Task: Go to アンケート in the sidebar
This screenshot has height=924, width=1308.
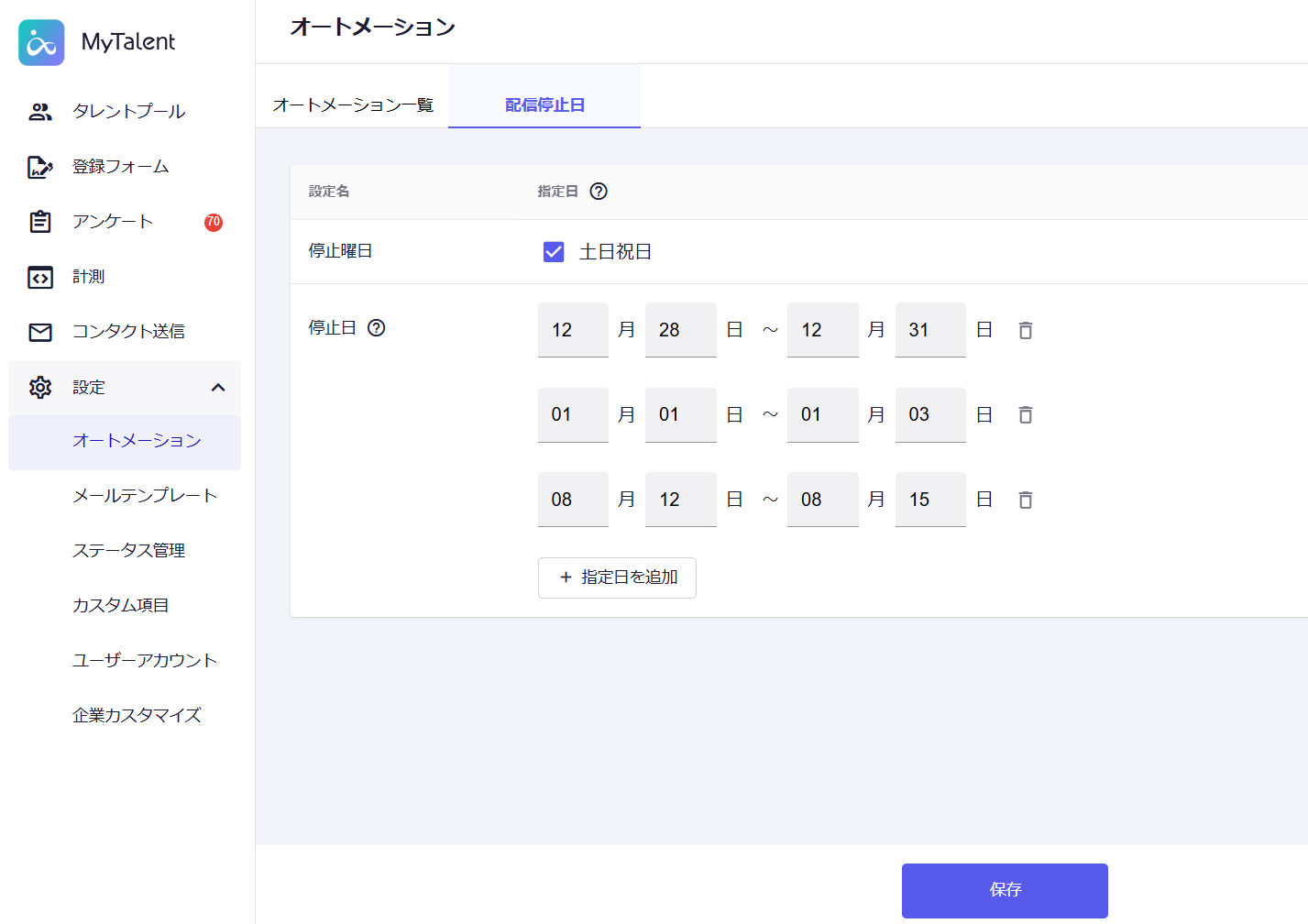Action: coord(113,222)
